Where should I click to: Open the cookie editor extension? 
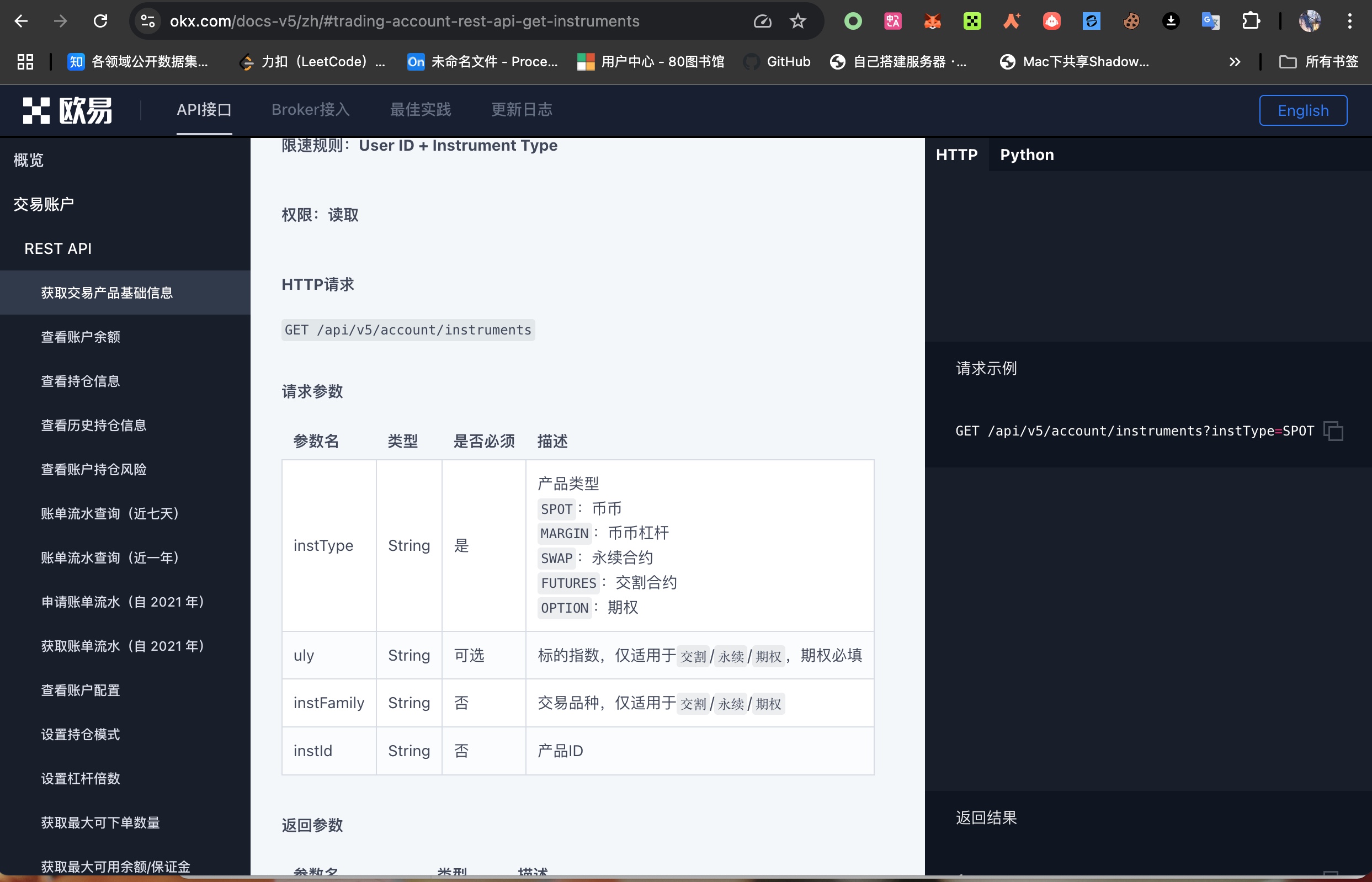tap(1131, 21)
